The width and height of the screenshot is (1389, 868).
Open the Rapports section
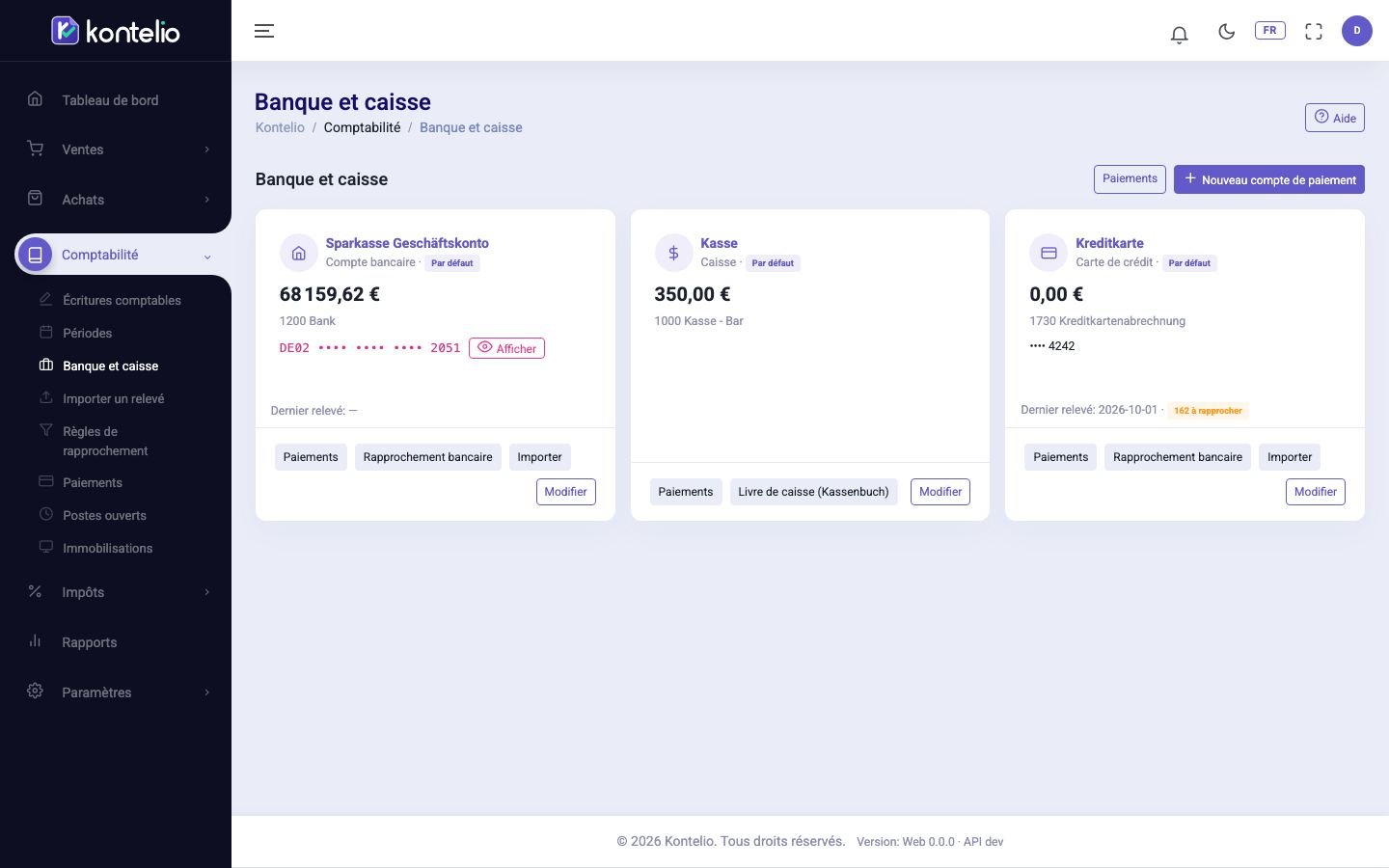[89, 642]
